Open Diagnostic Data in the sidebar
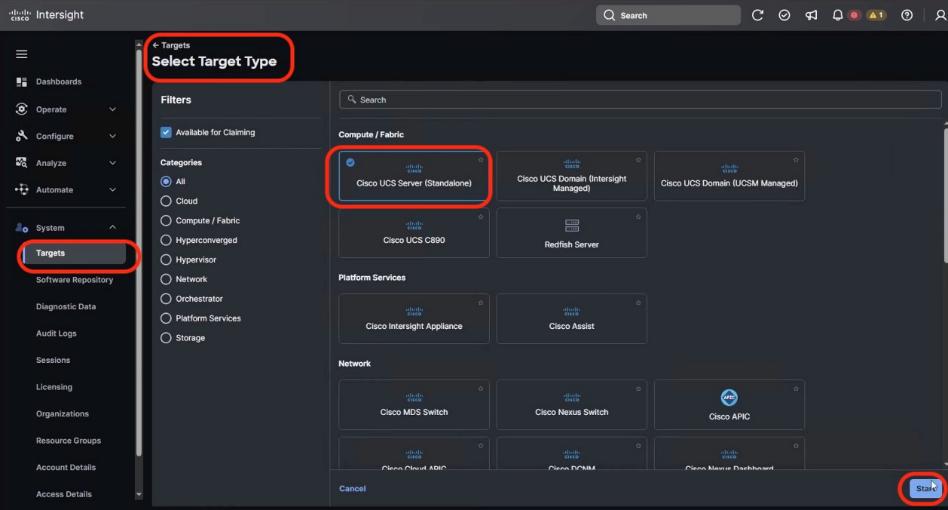The width and height of the screenshot is (948, 510). [66, 306]
